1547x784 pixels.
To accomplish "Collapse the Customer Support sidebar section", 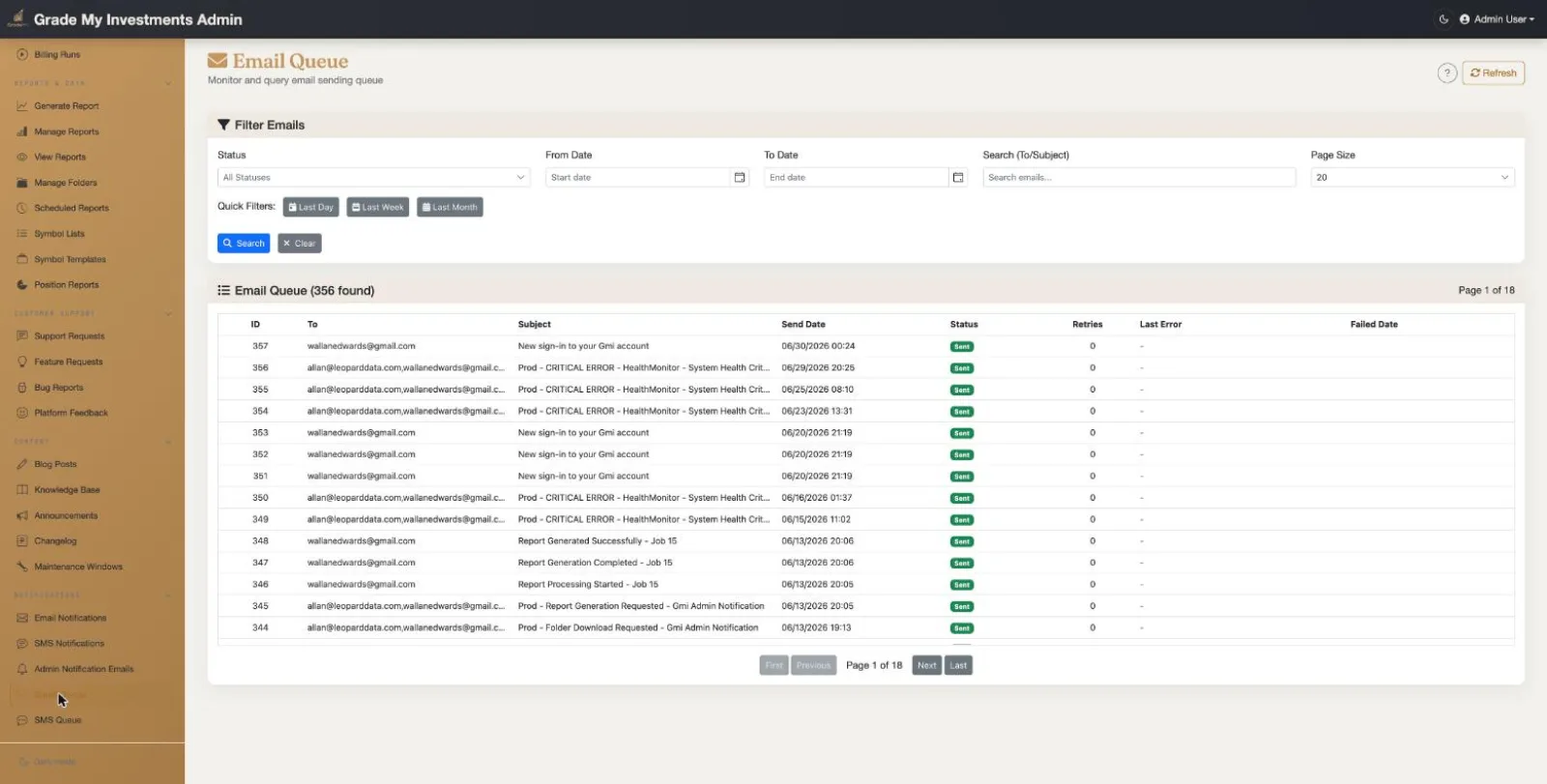I will tap(168, 313).
